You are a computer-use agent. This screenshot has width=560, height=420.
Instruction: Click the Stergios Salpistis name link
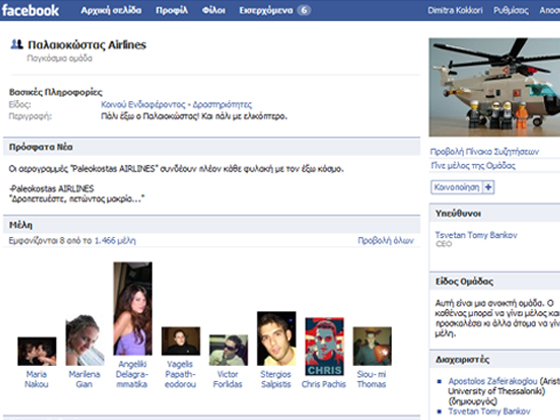276,379
